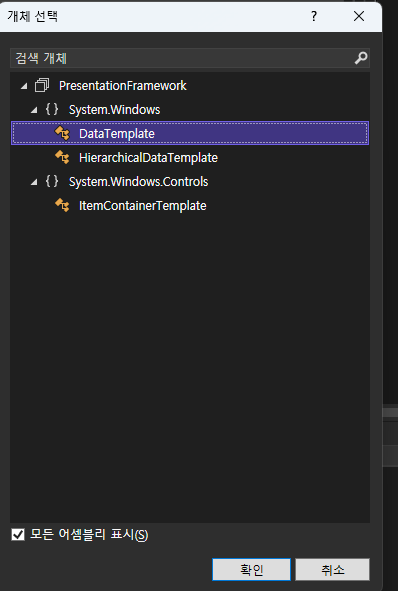
Task: Confirm selection with 확인 button
Action: [251, 570]
